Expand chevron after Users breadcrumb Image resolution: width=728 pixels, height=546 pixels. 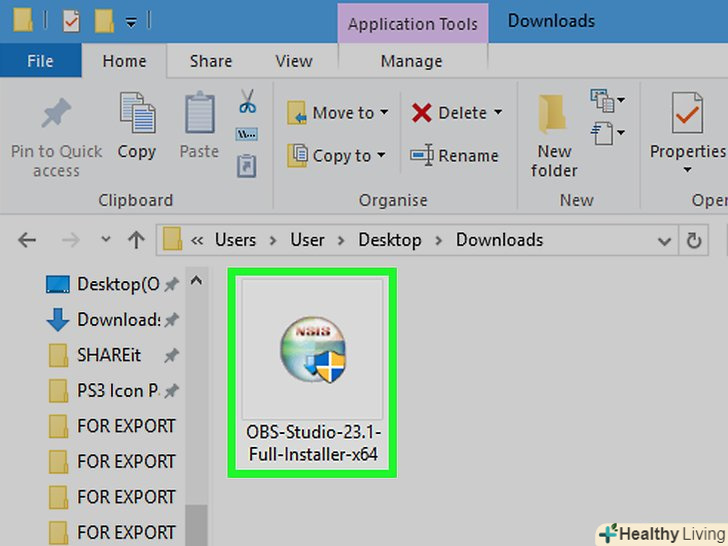[273, 240]
